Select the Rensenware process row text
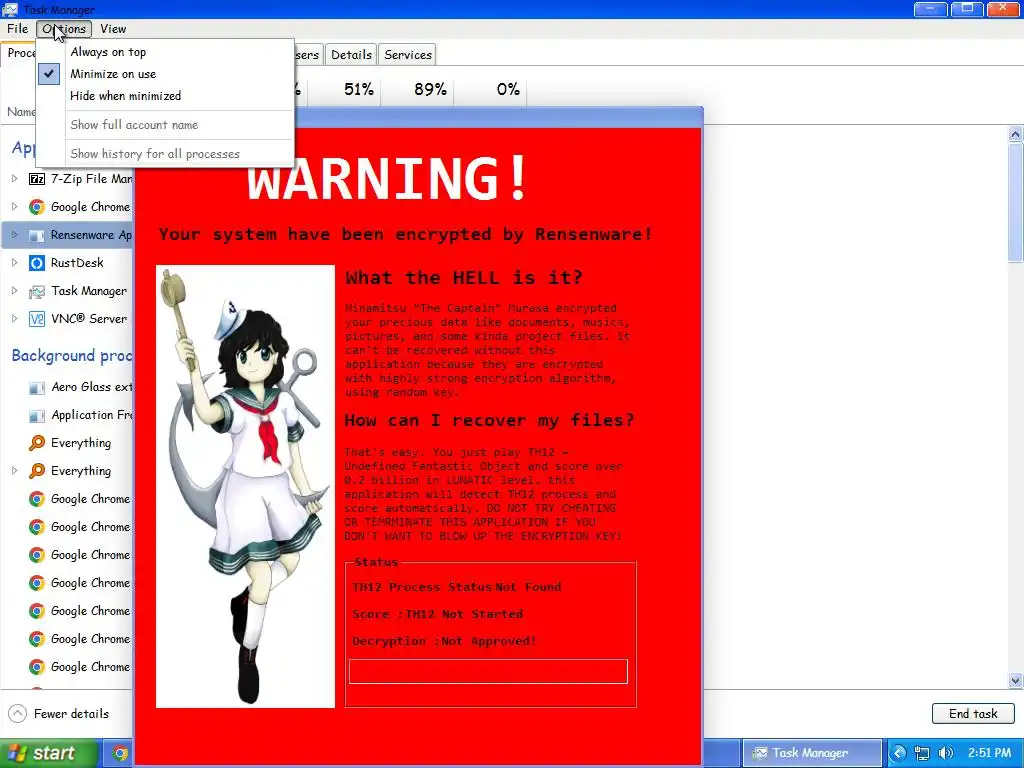This screenshot has width=1024, height=768. pyautogui.click(x=91, y=235)
